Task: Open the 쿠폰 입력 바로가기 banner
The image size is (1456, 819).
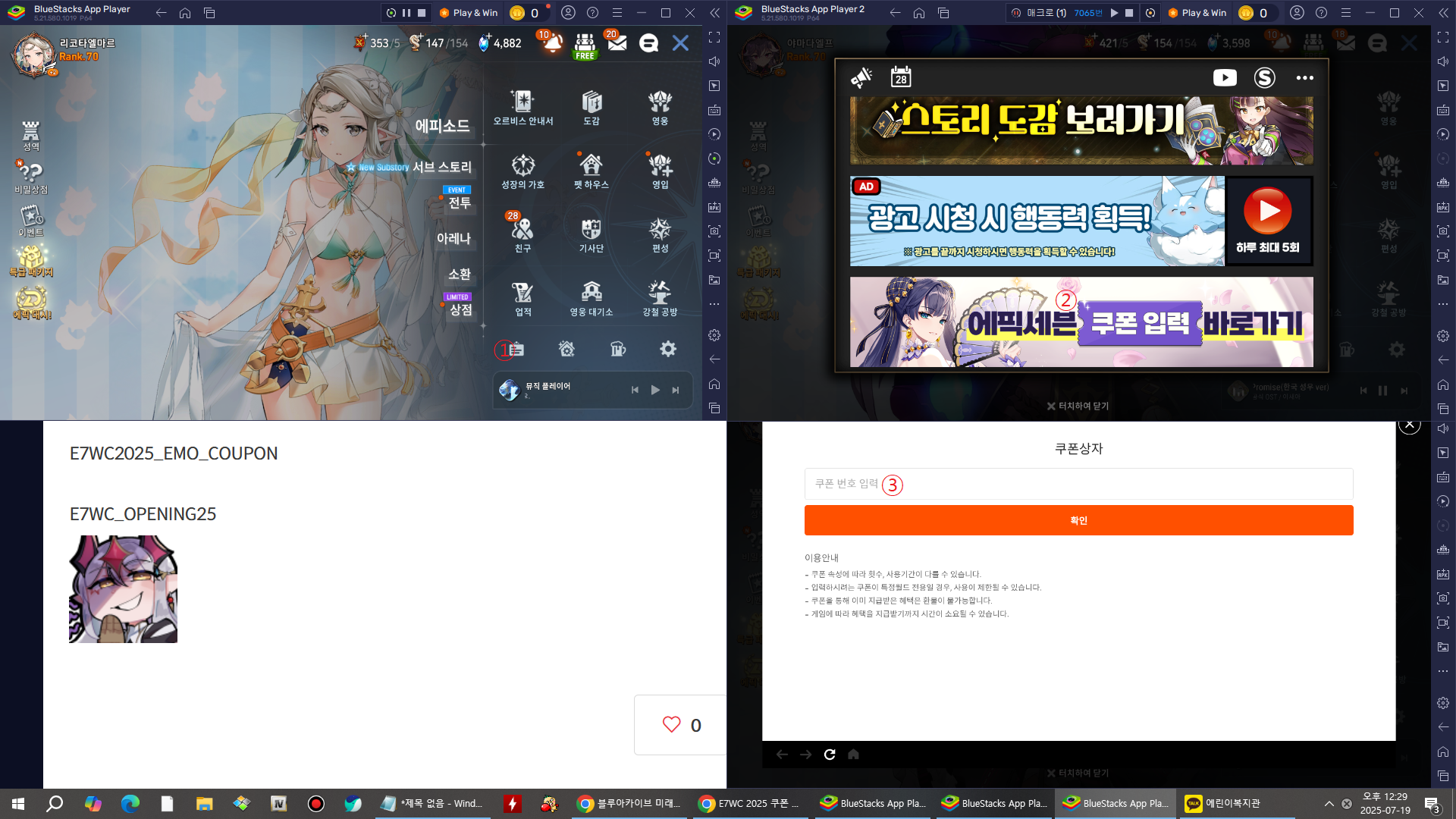Action: pyautogui.click(x=1081, y=322)
